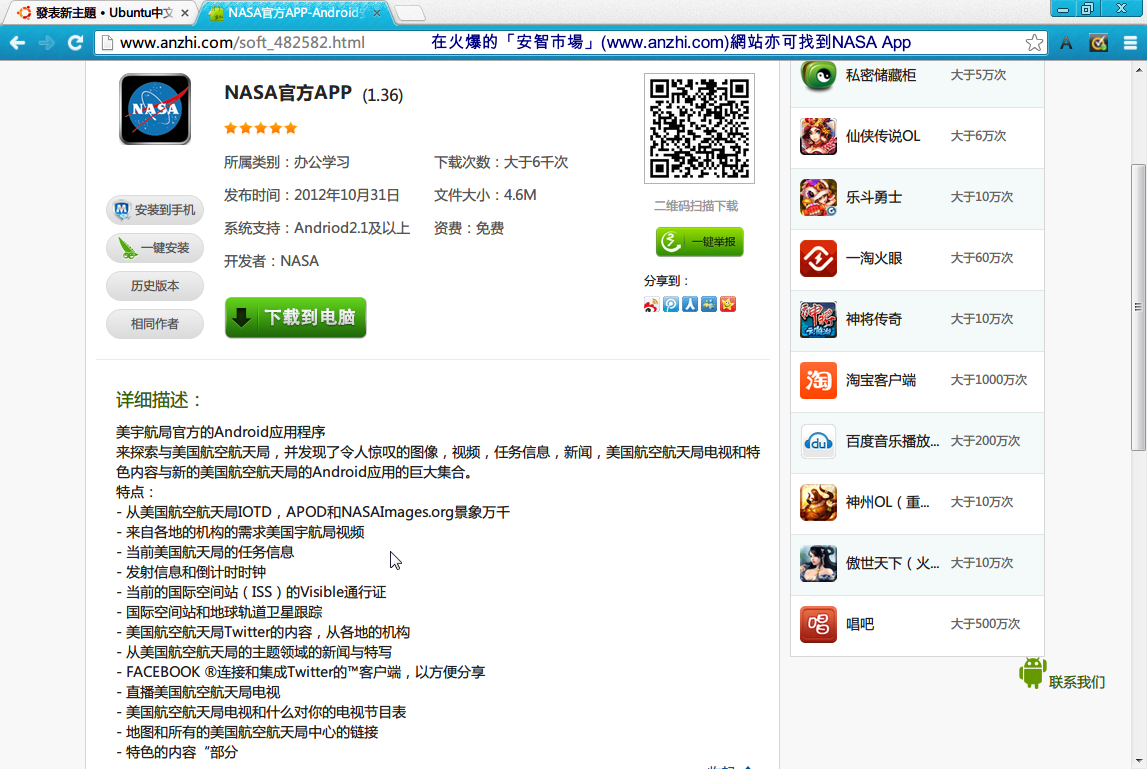Viewport: 1147px width, 769px height.
Task: Click the 相同作者 same author button
Action: point(155,324)
